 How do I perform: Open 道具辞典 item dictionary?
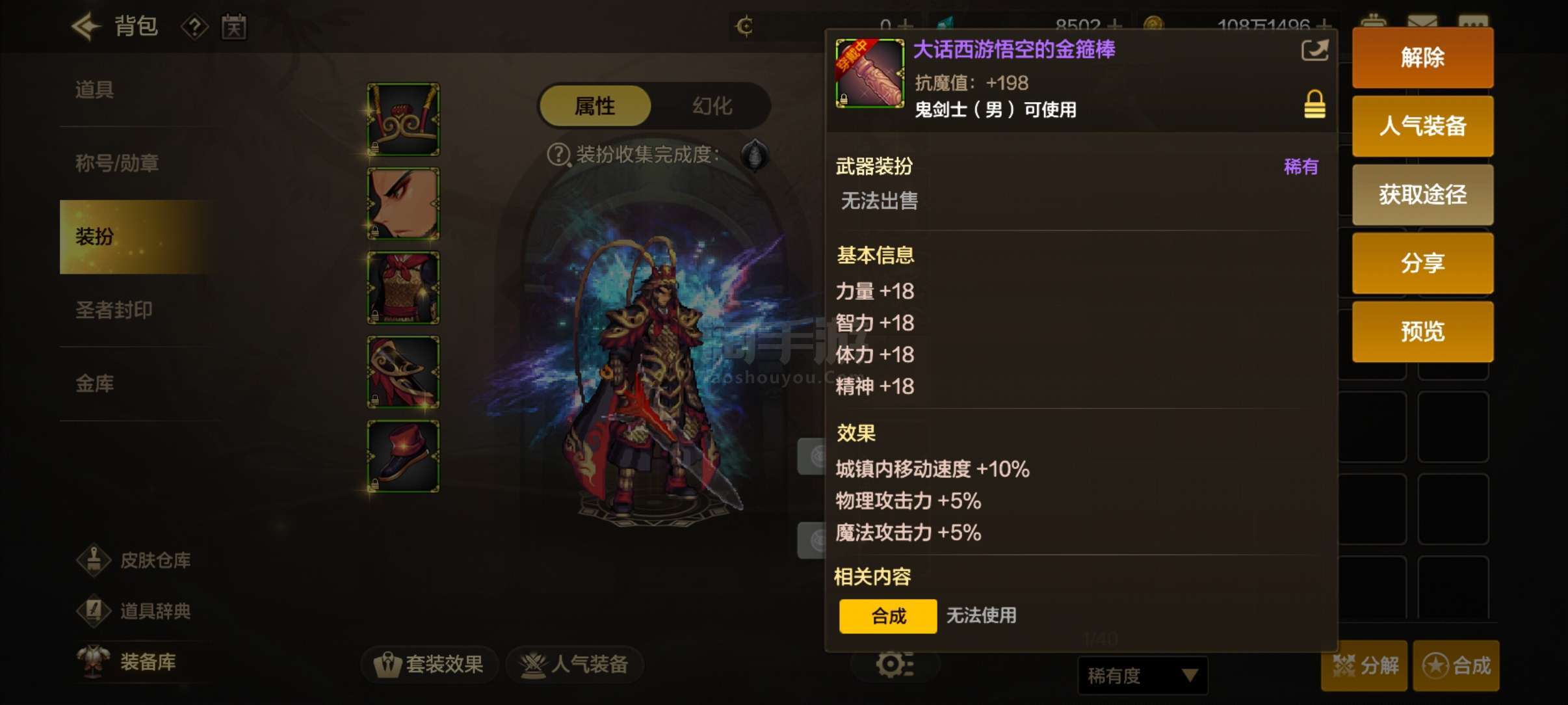pyautogui.click(x=135, y=611)
